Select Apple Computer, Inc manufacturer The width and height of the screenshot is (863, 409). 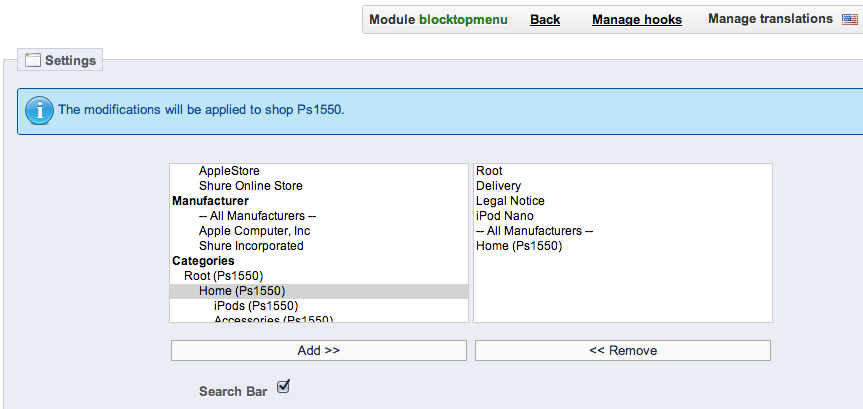tap(254, 231)
